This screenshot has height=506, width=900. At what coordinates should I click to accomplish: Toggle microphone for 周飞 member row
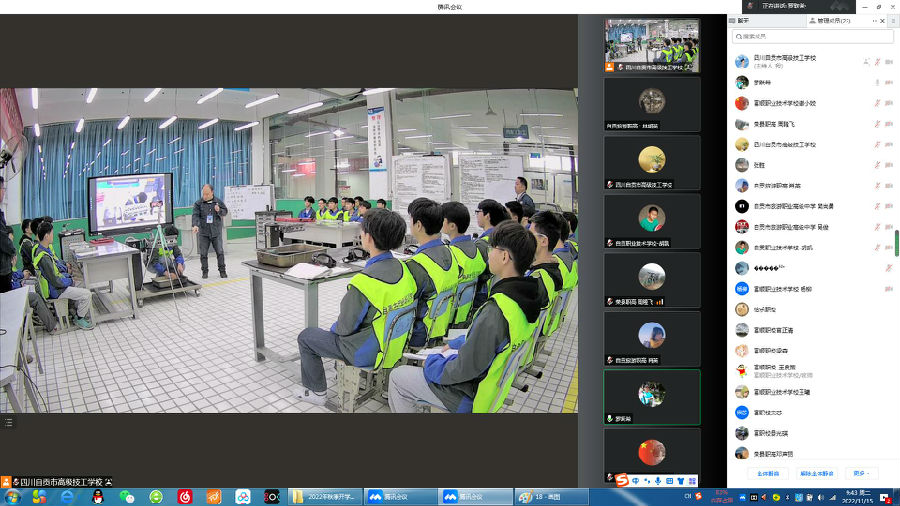[x=877, y=124]
